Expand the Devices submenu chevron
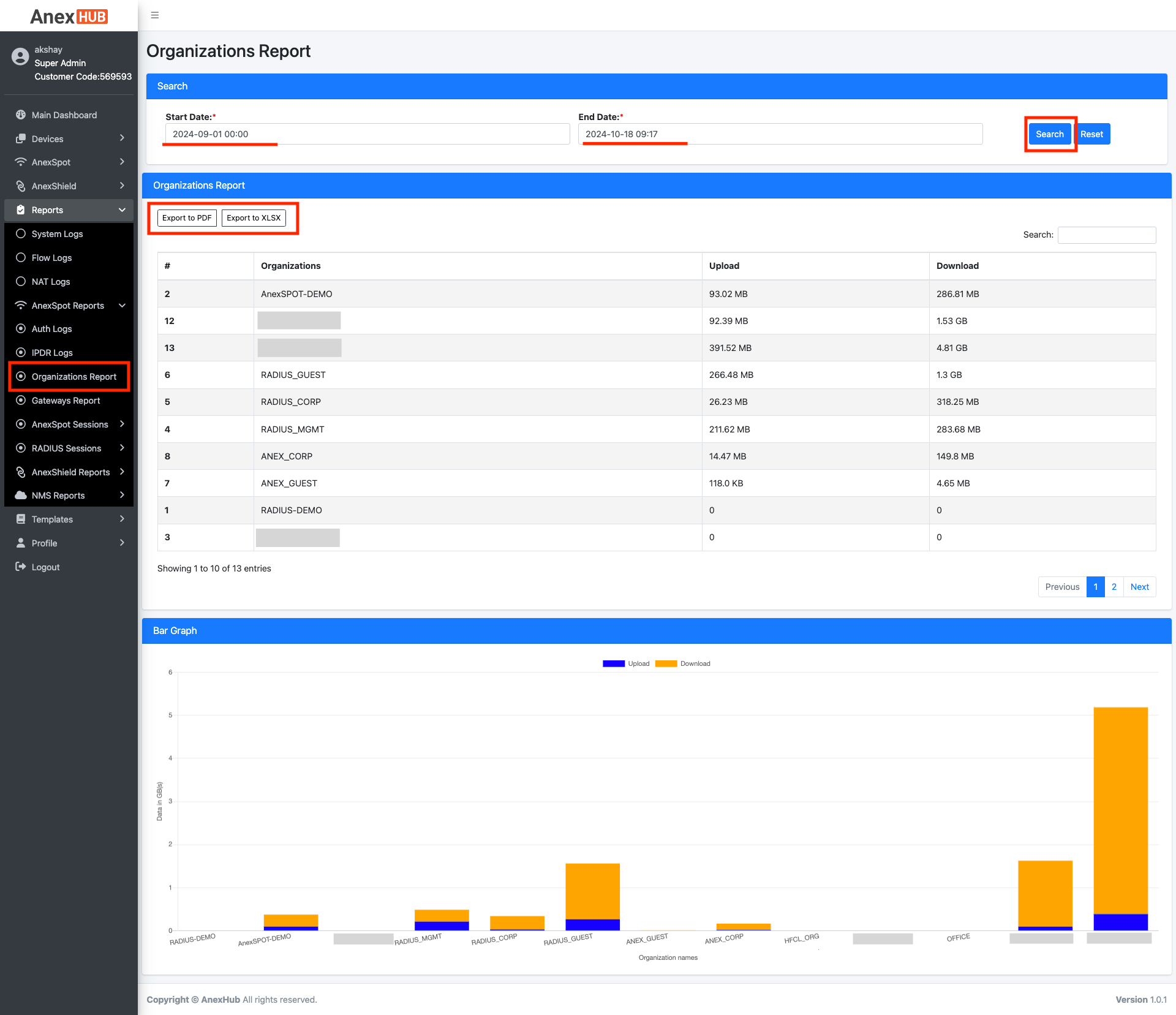1176x1015 pixels. click(x=122, y=138)
